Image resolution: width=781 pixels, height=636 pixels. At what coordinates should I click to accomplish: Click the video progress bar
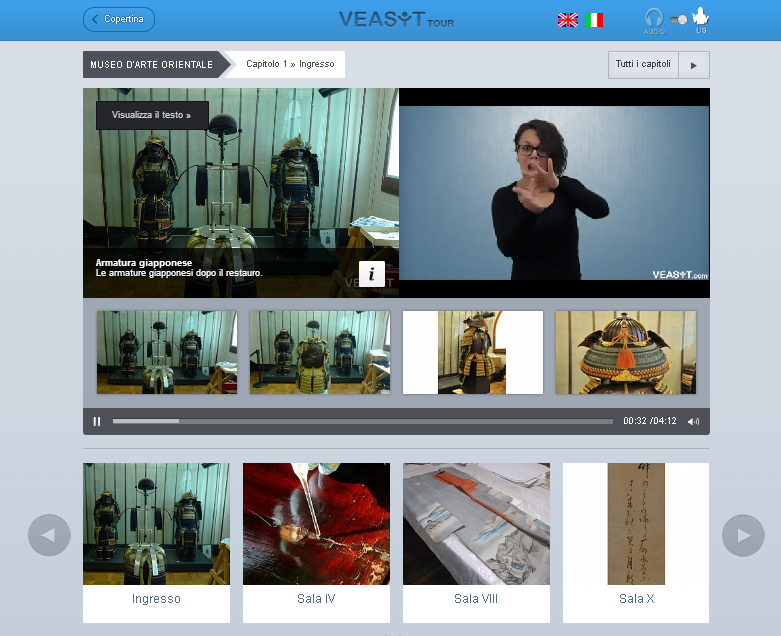click(x=362, y=421)
